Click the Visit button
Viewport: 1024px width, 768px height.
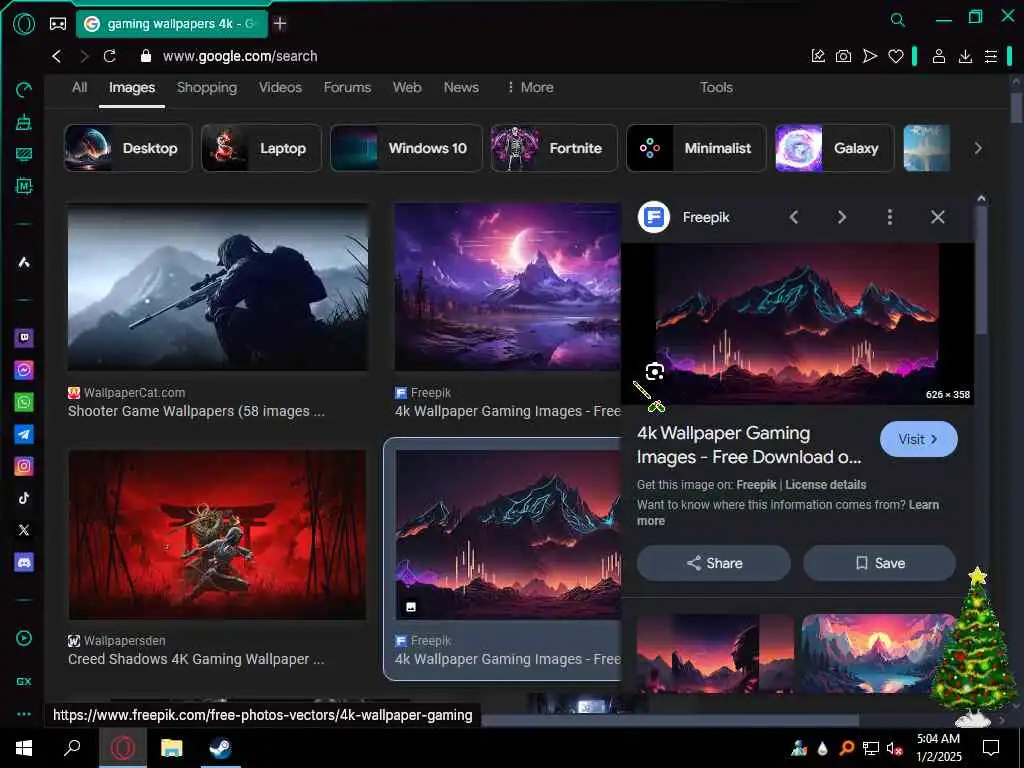pyautogui.click(x=918, y=439)
